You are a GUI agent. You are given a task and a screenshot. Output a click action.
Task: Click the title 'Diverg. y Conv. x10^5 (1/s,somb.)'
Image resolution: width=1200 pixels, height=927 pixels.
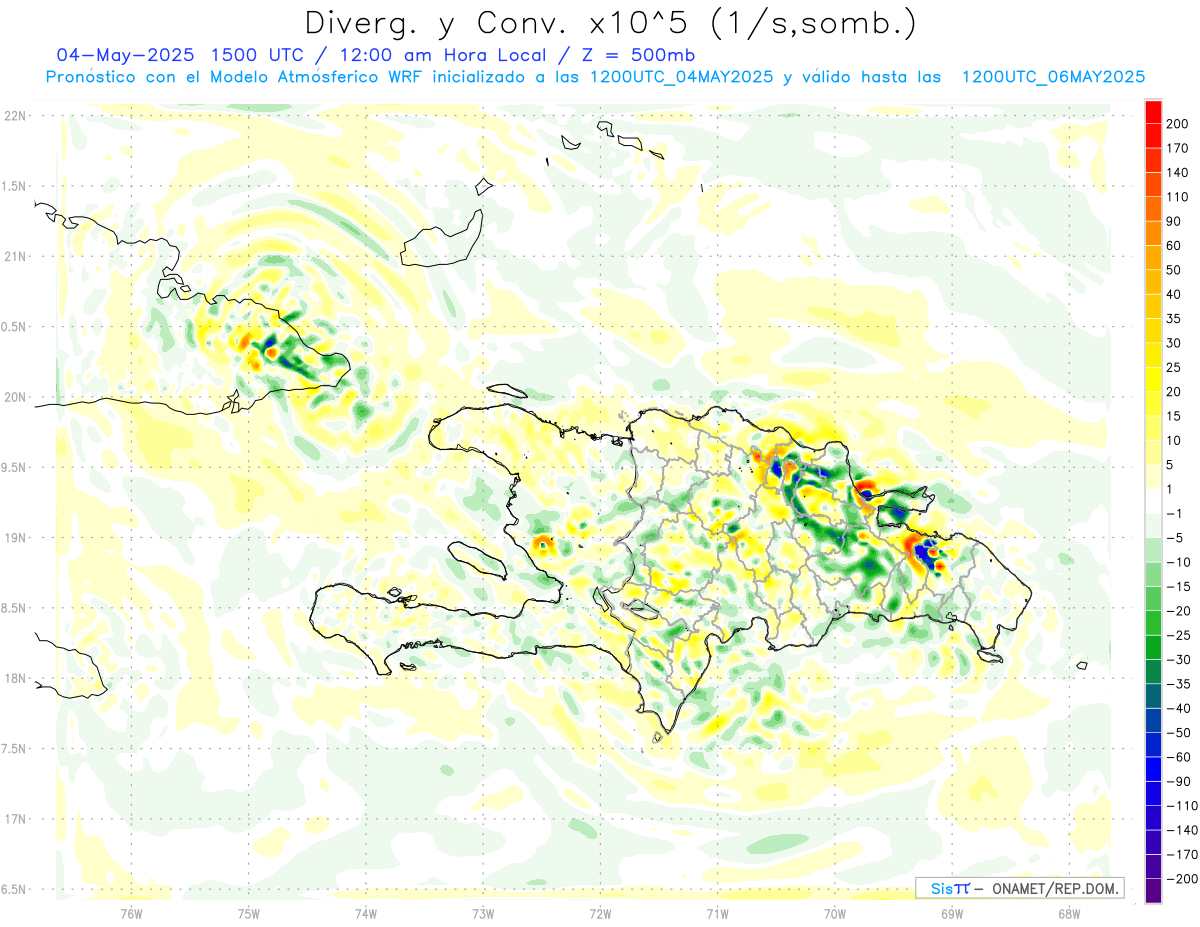pyautogui.click(x=610, y=23)
